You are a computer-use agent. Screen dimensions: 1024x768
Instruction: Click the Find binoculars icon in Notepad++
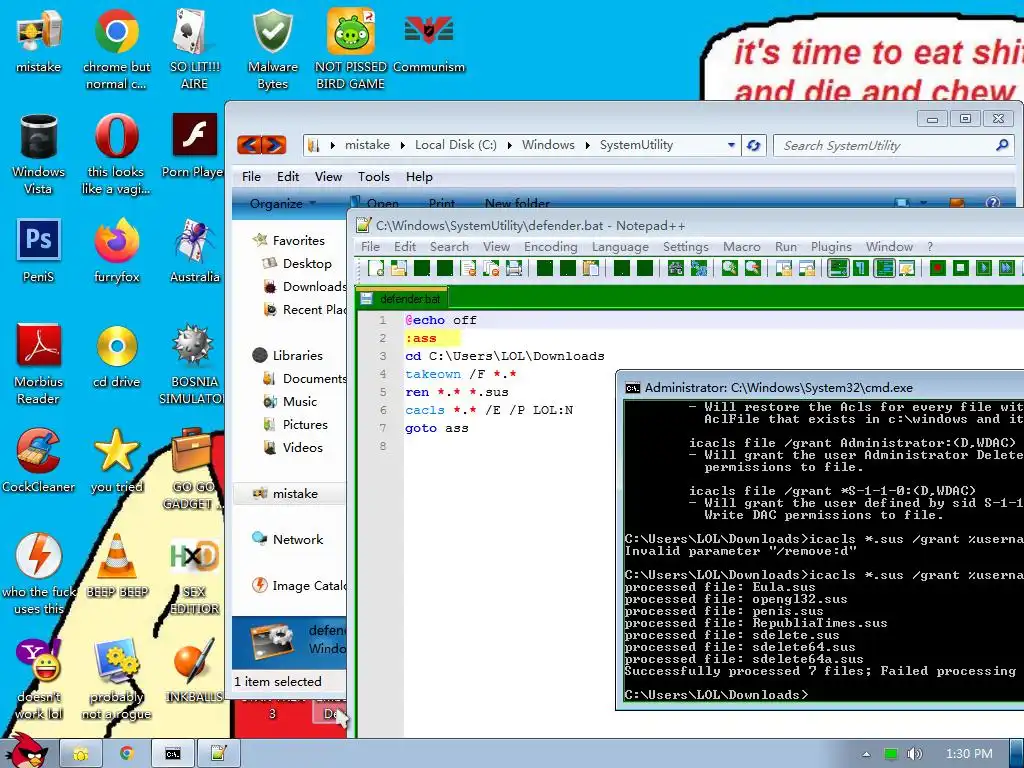click(675, 268)
